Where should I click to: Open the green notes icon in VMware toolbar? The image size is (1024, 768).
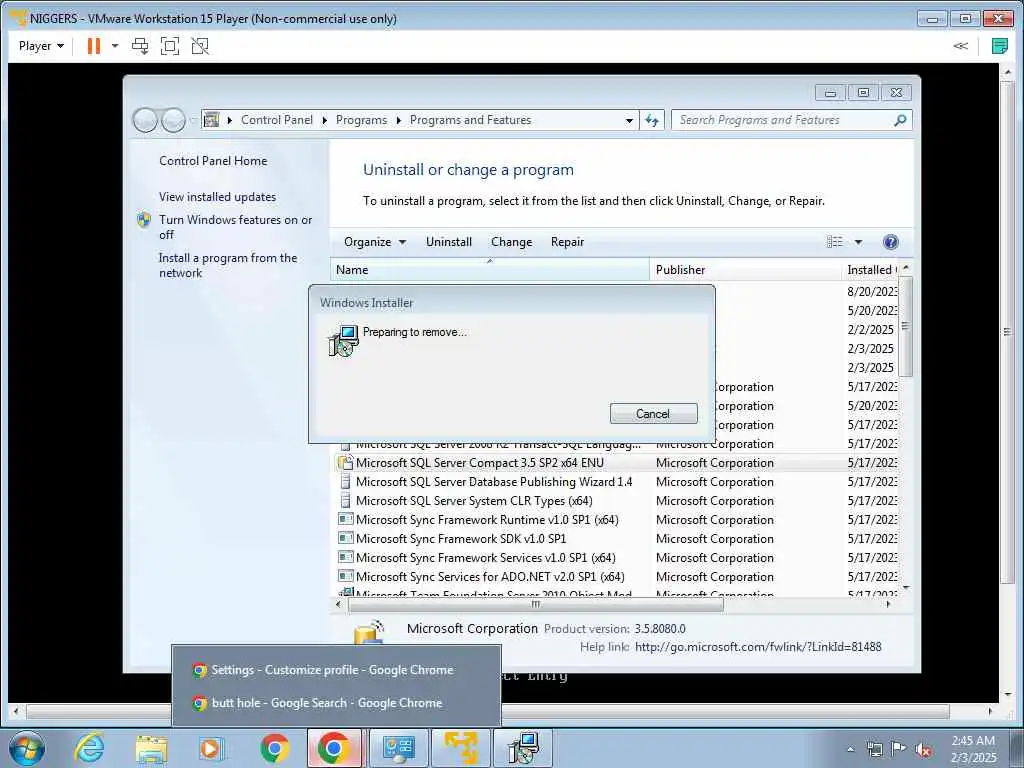click(999, 46)
